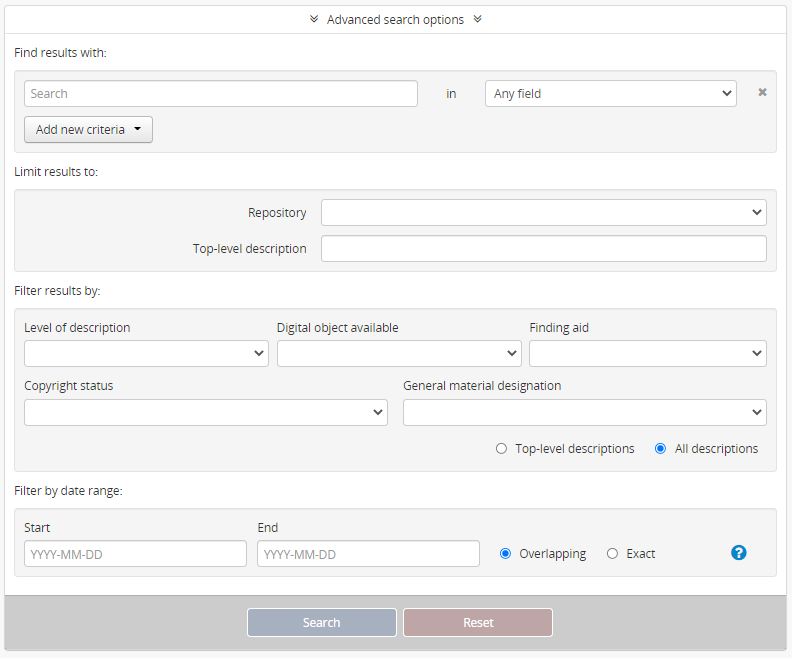The width and height of the screenshot is (792, 658).
Task: Collapse the Advanced search options header
Action: click(x=395, y=19)
